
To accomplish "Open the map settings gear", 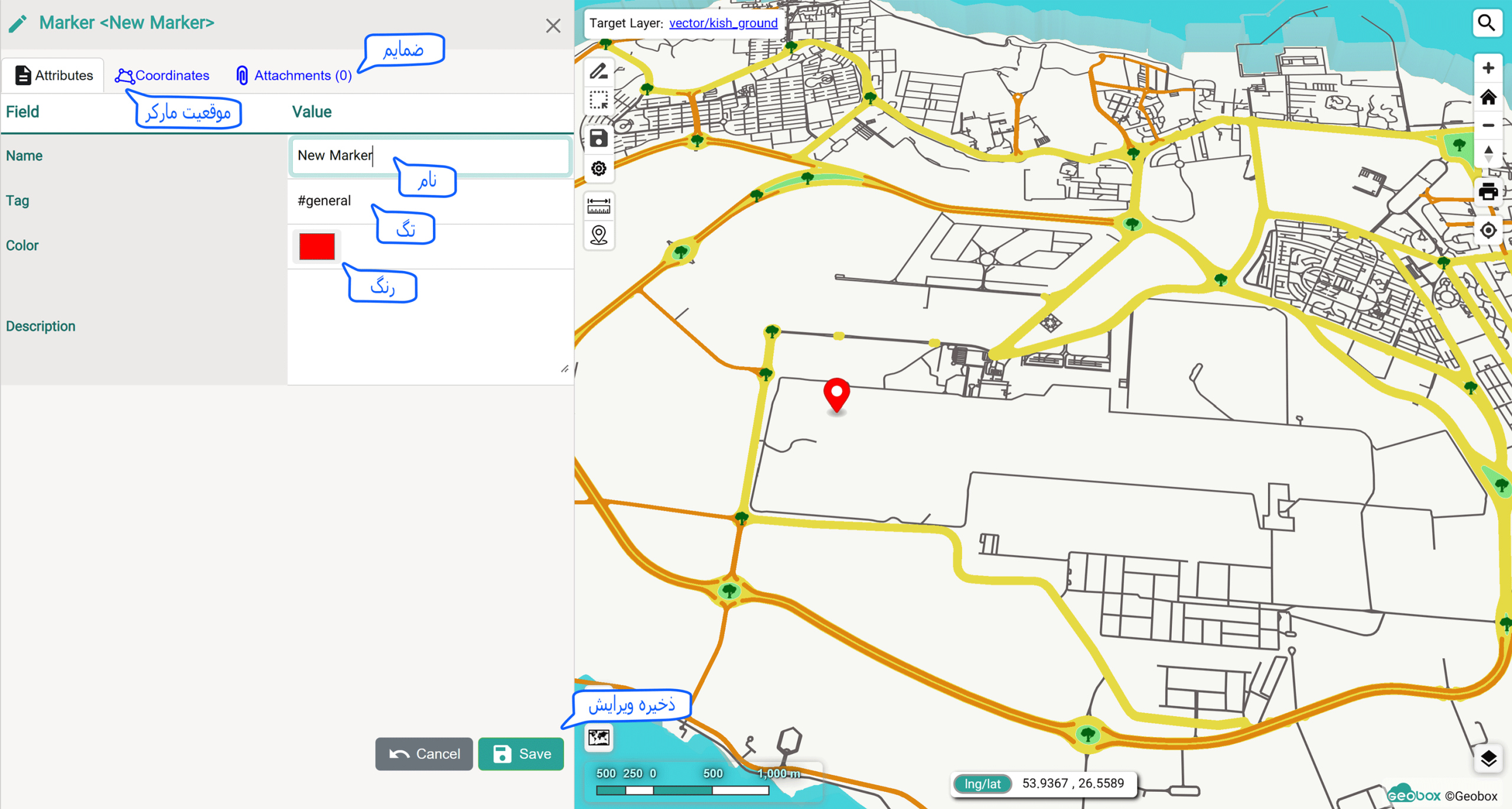I will click(x=598, y=169).
